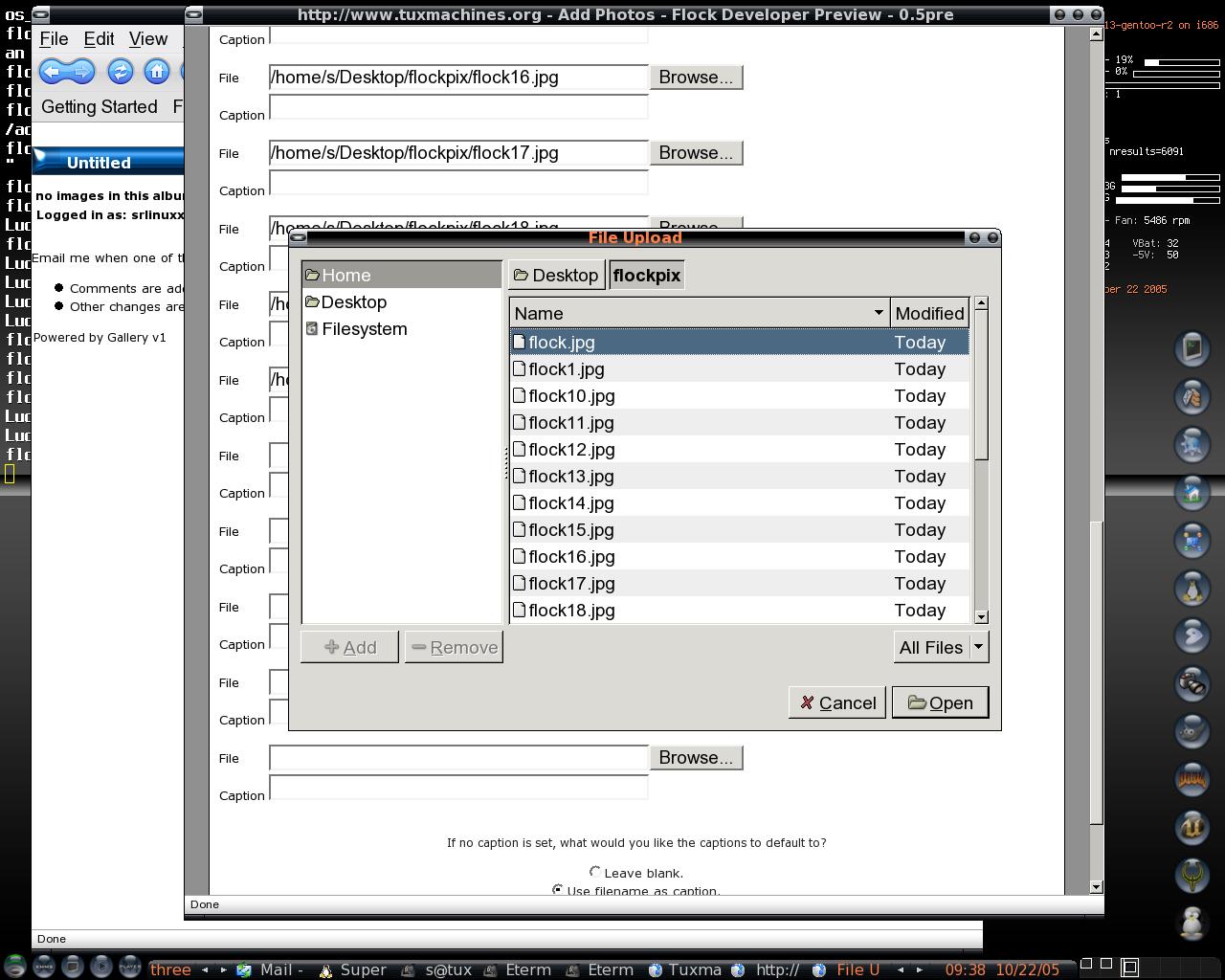Click the play button icon in bottom panel
This screenshot has height=980, width=1225.
[x=100, y=967]
